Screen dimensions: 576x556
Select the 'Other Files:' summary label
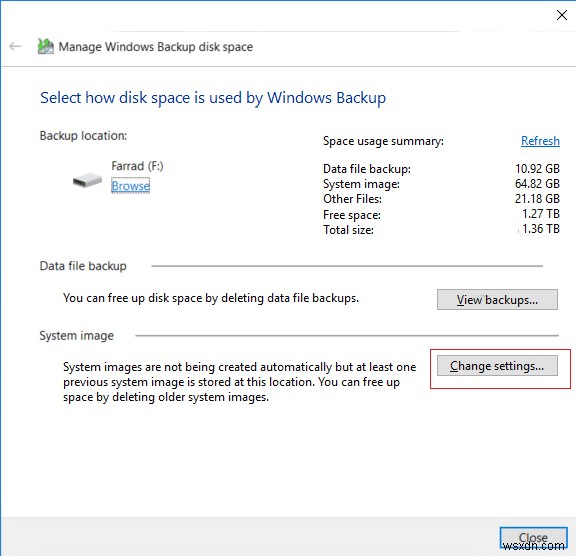[x=352, y=199]
